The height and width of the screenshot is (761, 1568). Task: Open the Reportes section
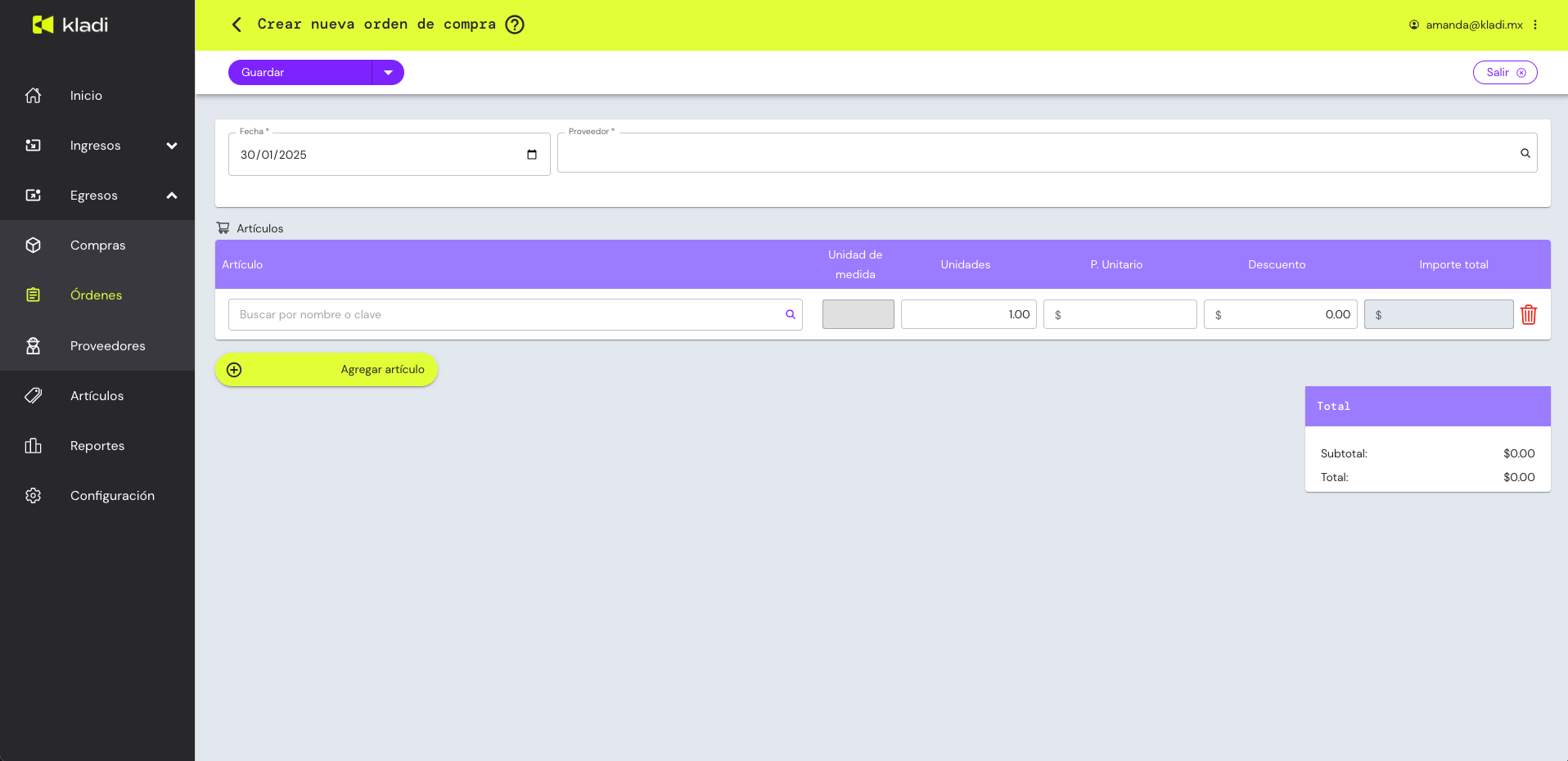[97, 446]
